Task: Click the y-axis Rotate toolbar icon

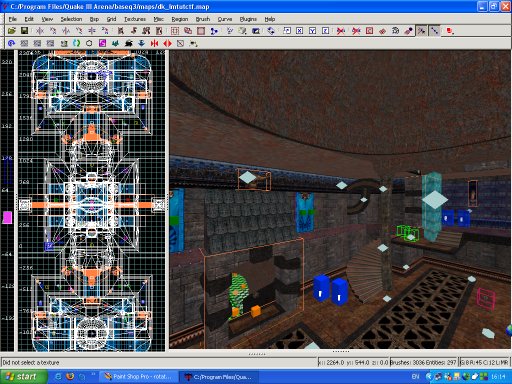Action: (79, 31)
